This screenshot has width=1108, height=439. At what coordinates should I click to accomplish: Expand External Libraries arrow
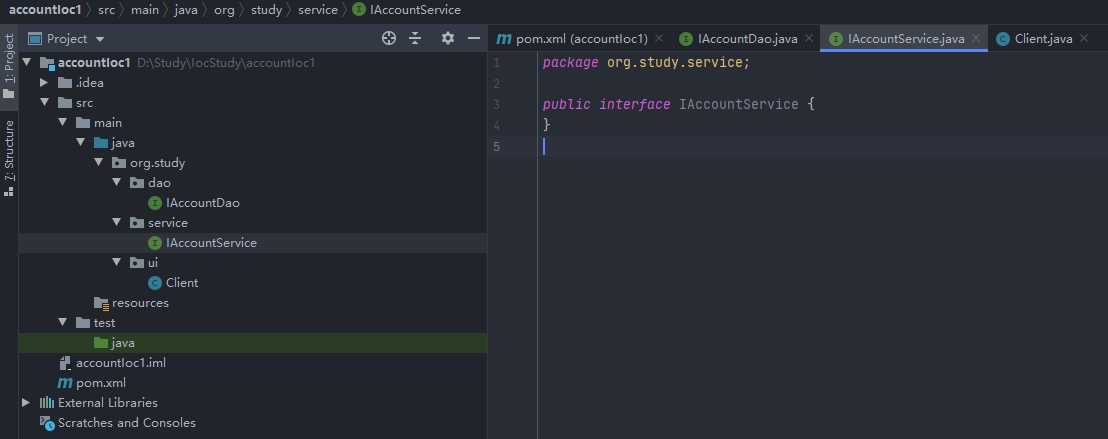point(26,402)
